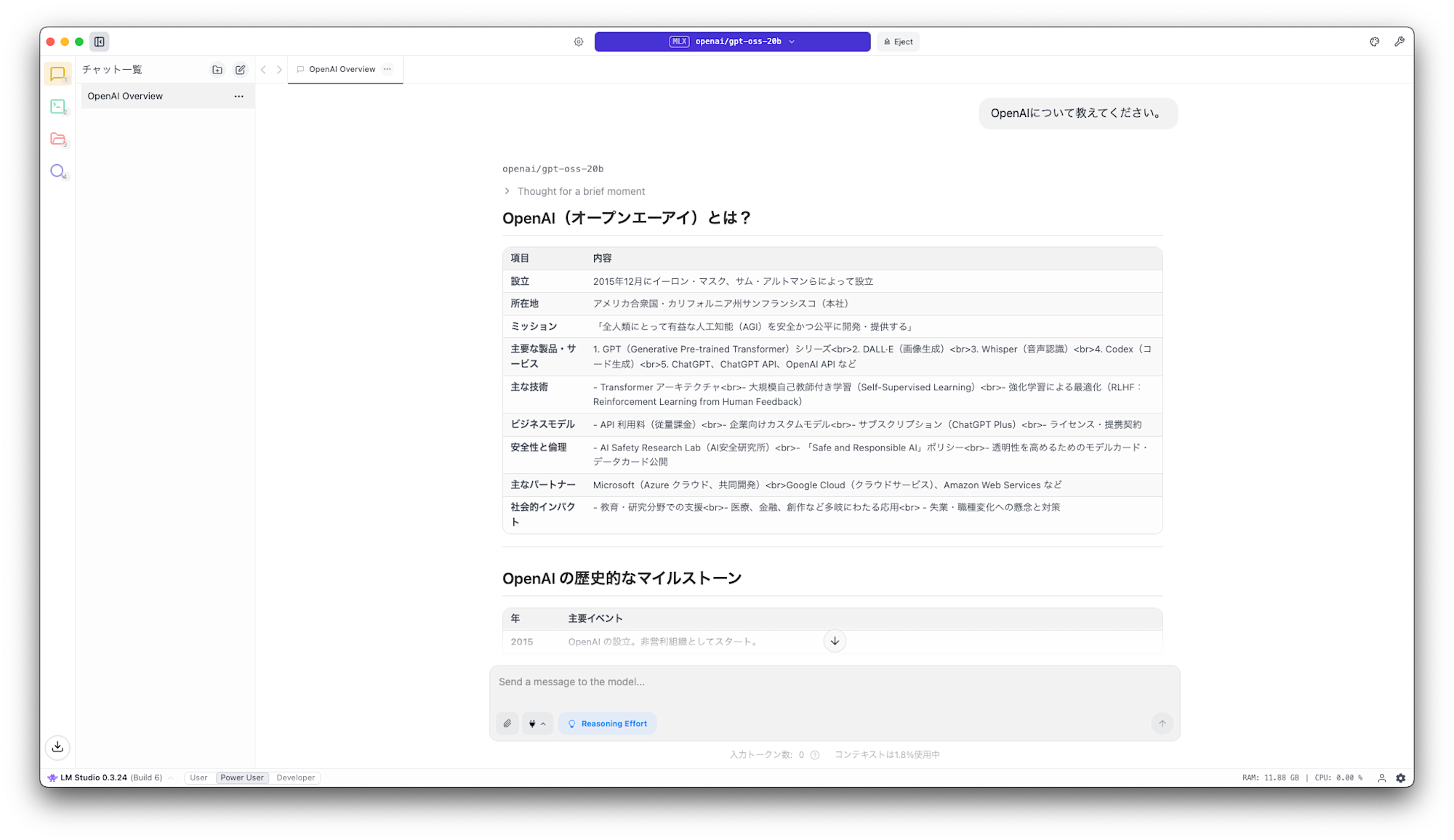
Task: Click the LM Studio 0.3.24 version label
Action: [x=94, y=778]
